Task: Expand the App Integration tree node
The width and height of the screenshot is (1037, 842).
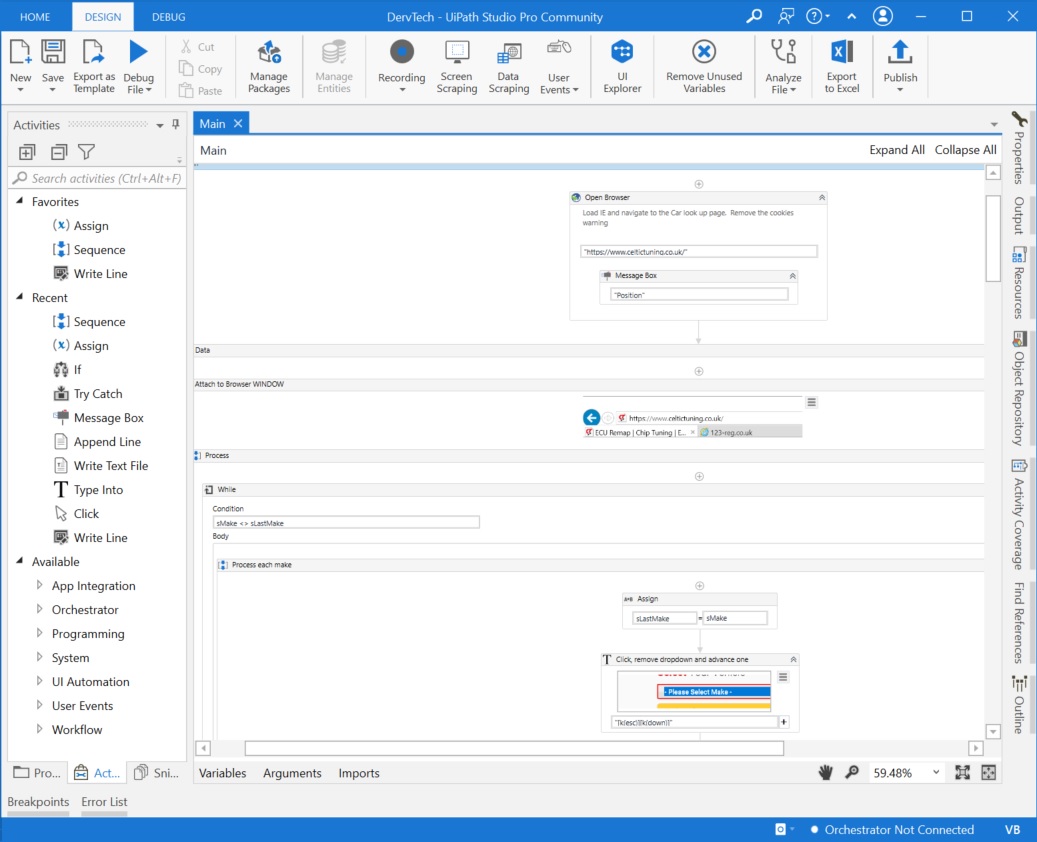Action: tap(40, 585)
